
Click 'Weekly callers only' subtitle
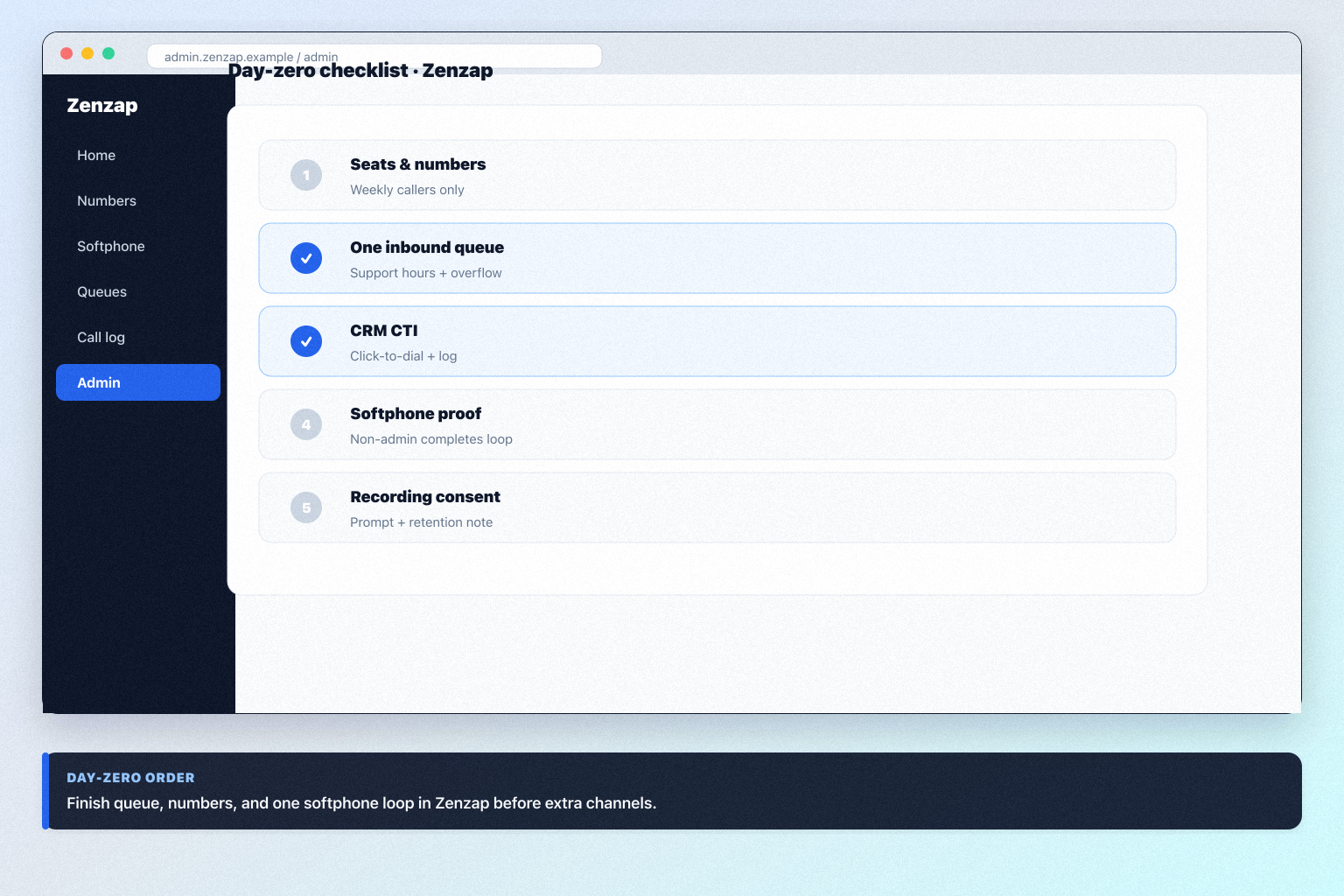(407, 190)
